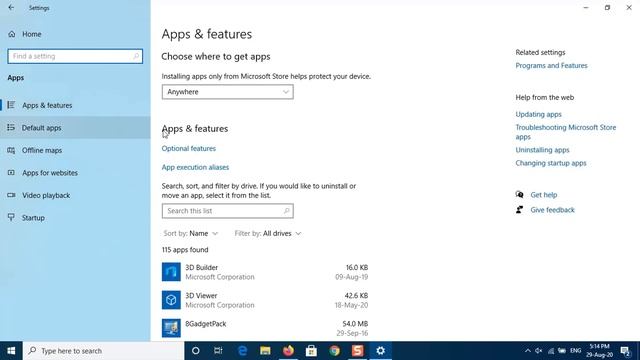Show hidden system tray icons
Image resolution: width=640 pixels, height=360 pixels.
528,351
